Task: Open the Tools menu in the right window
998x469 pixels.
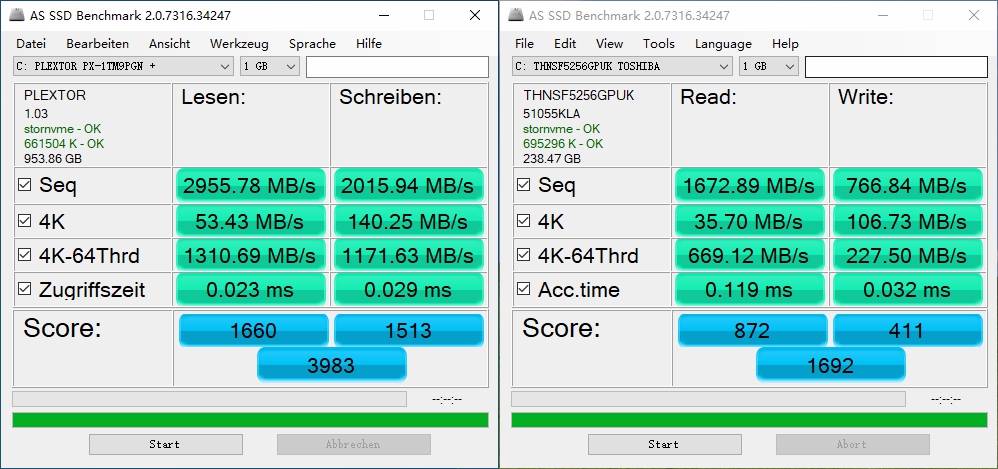Action: pos(659,44)
